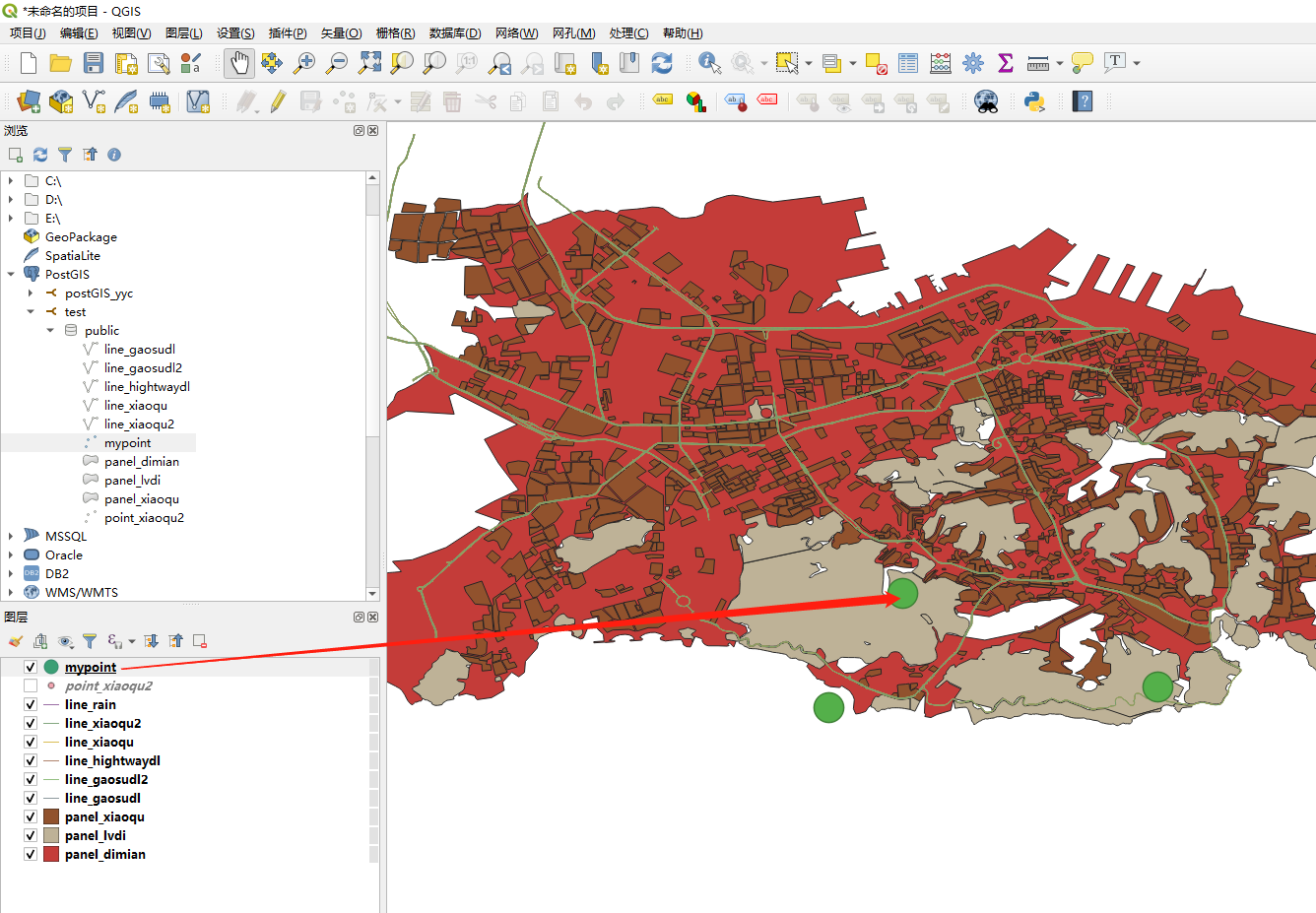Select the Pan Map tool
1316x913 pixels.
pyautogui.click(x=237, y=62)
